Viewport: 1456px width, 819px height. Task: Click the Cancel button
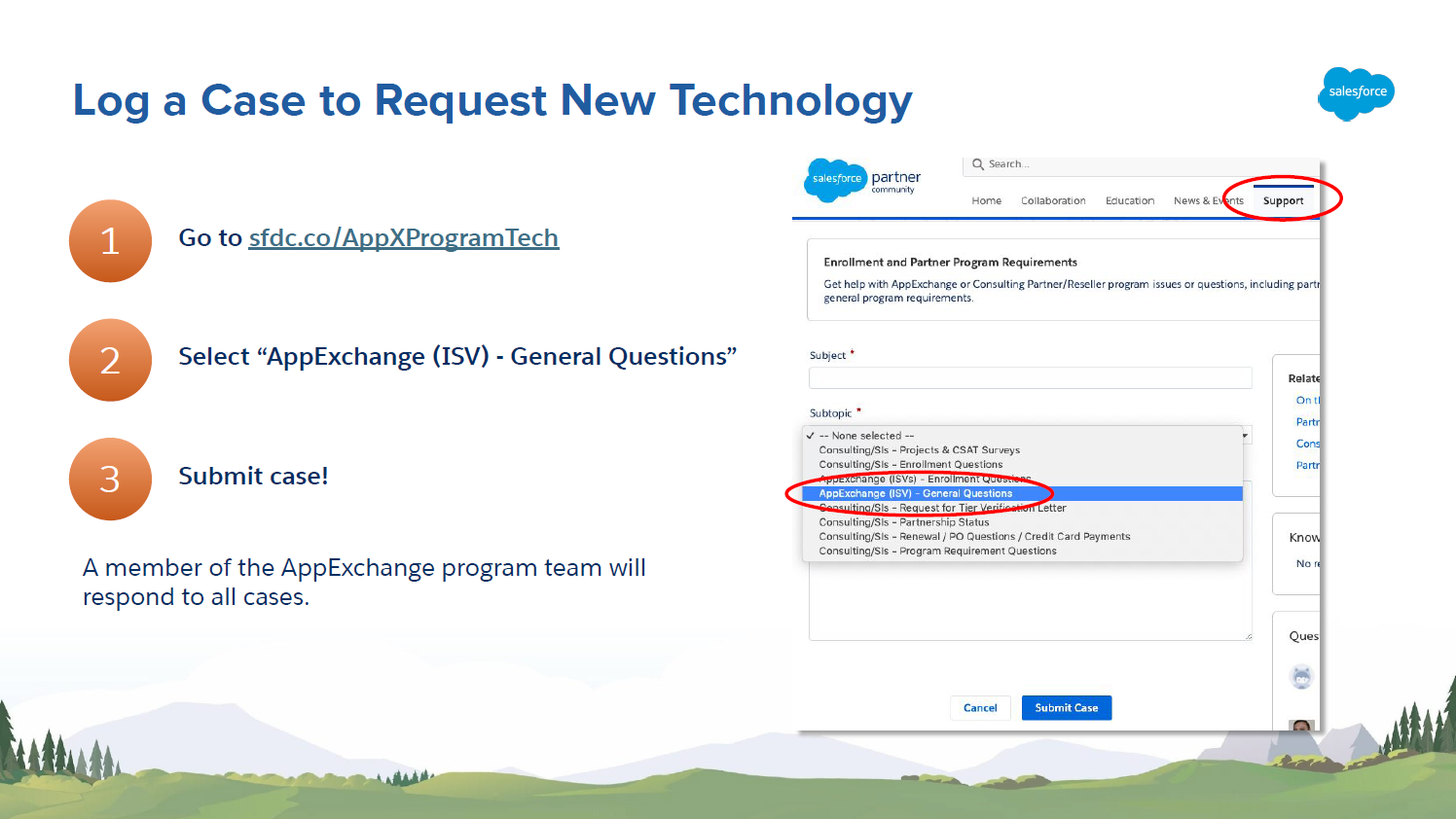point(980,708)
